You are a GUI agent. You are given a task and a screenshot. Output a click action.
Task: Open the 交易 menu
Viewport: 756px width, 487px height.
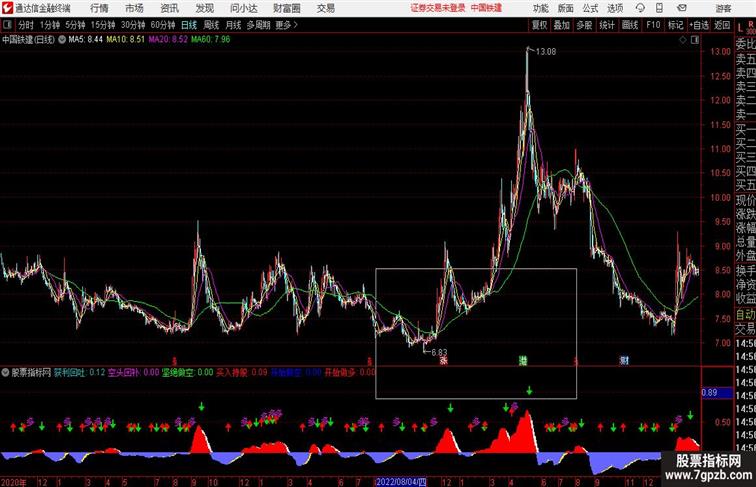pyautogui.click(x=326, y=8)
